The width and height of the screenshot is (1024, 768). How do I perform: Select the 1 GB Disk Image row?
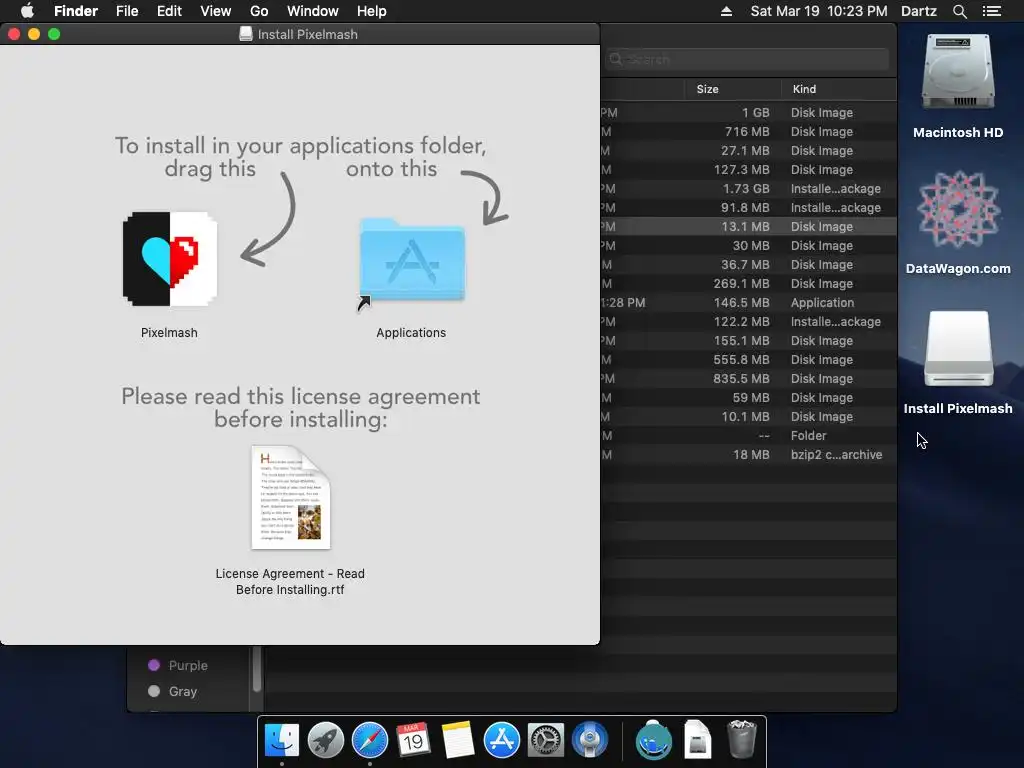point(748,112)
